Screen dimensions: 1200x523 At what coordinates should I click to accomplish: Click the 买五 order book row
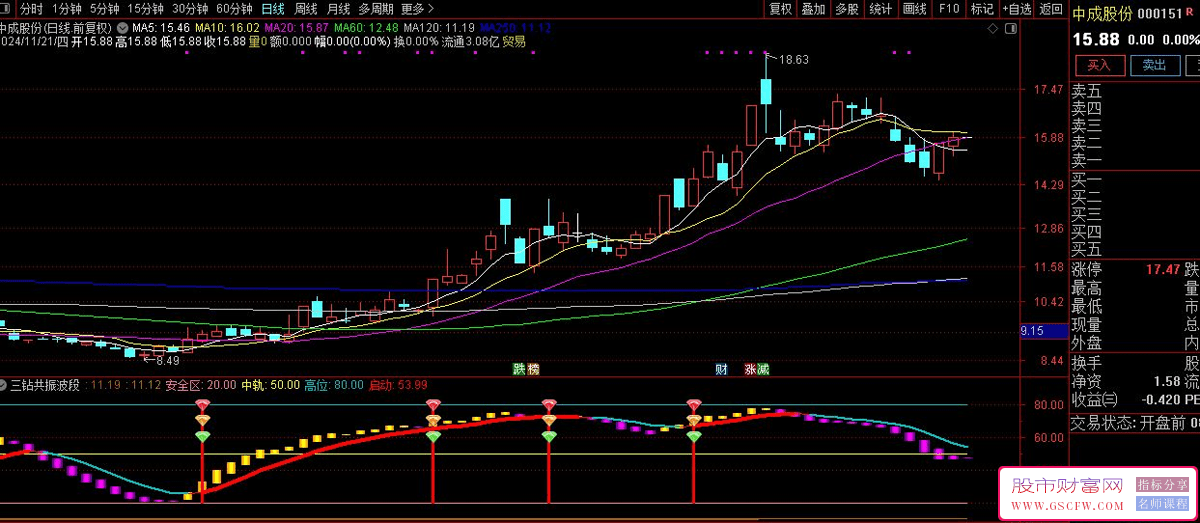[x=1135, y=249]
